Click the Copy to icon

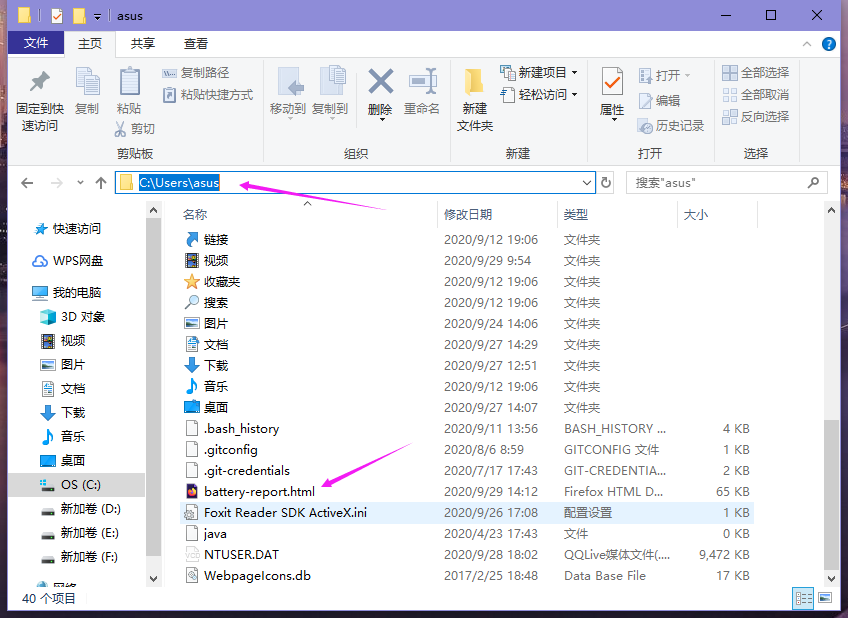(332, 82)
